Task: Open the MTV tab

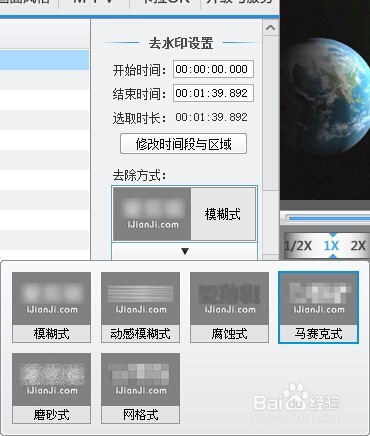Action: tap(94, 3)
